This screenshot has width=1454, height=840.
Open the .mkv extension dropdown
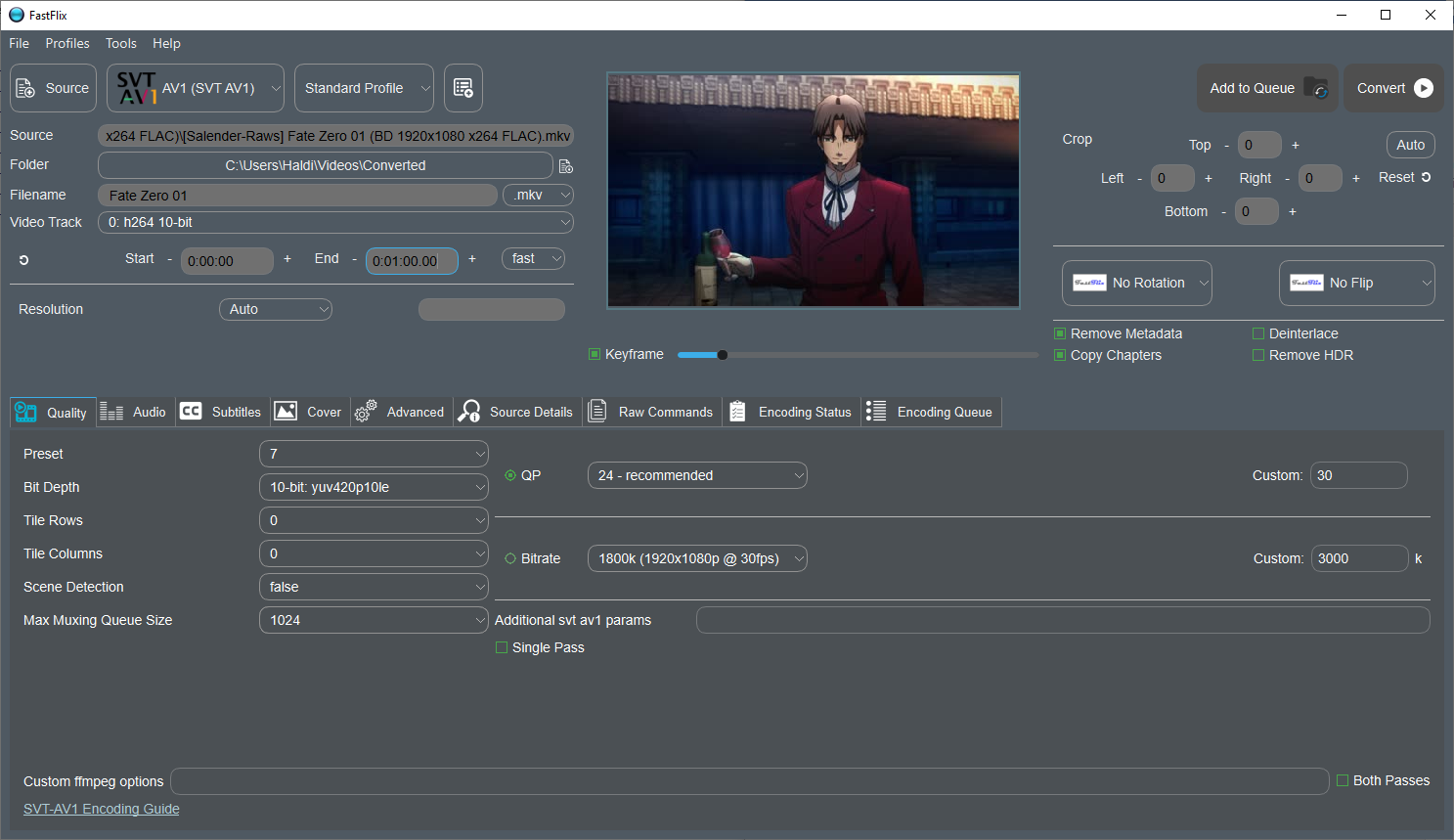(x=538, y=195)
